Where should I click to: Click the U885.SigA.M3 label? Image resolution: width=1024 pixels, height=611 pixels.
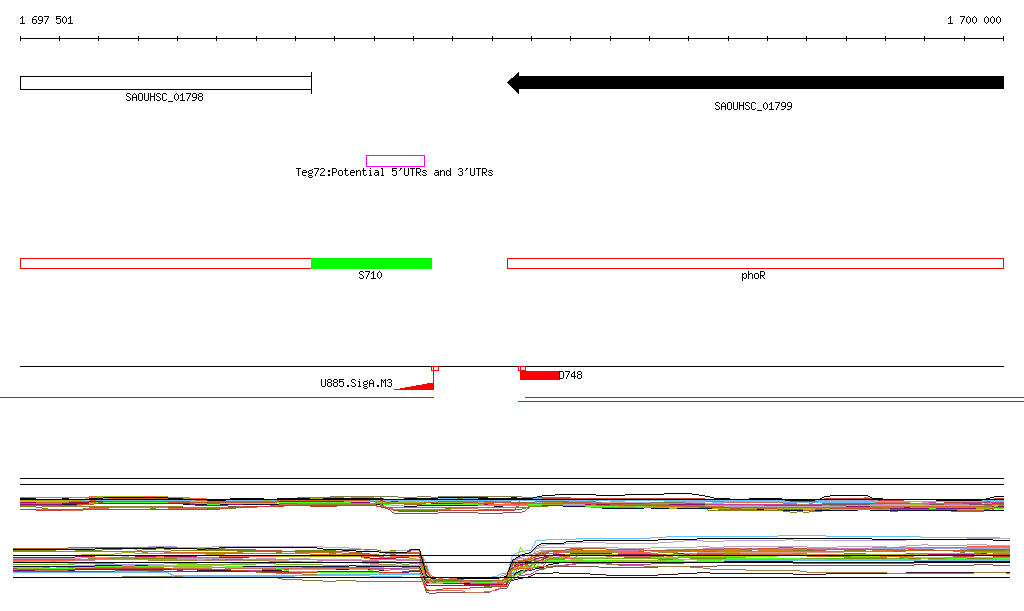357,383
